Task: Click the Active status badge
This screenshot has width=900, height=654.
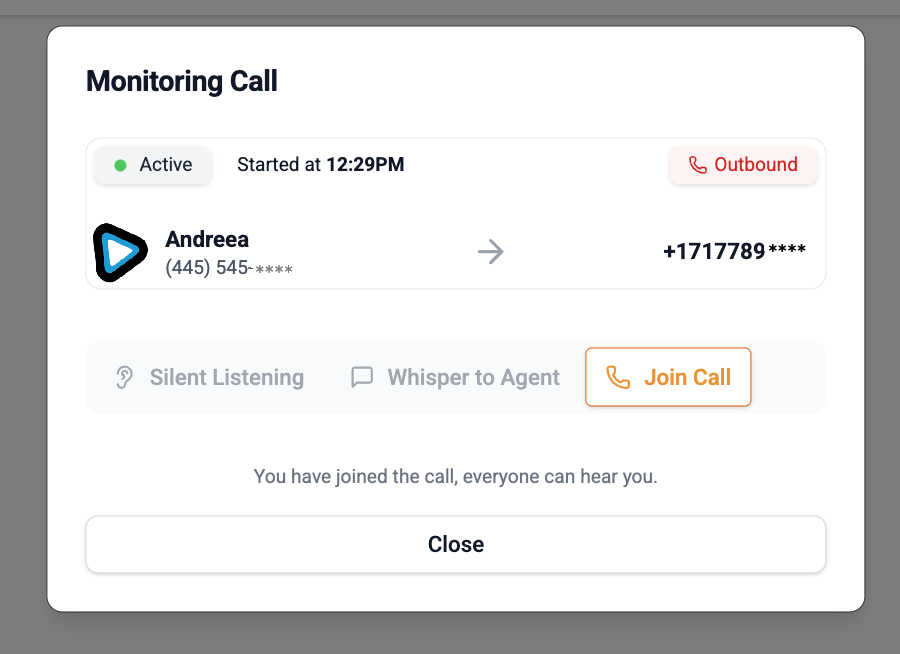Action: click(x=153, y=165)
